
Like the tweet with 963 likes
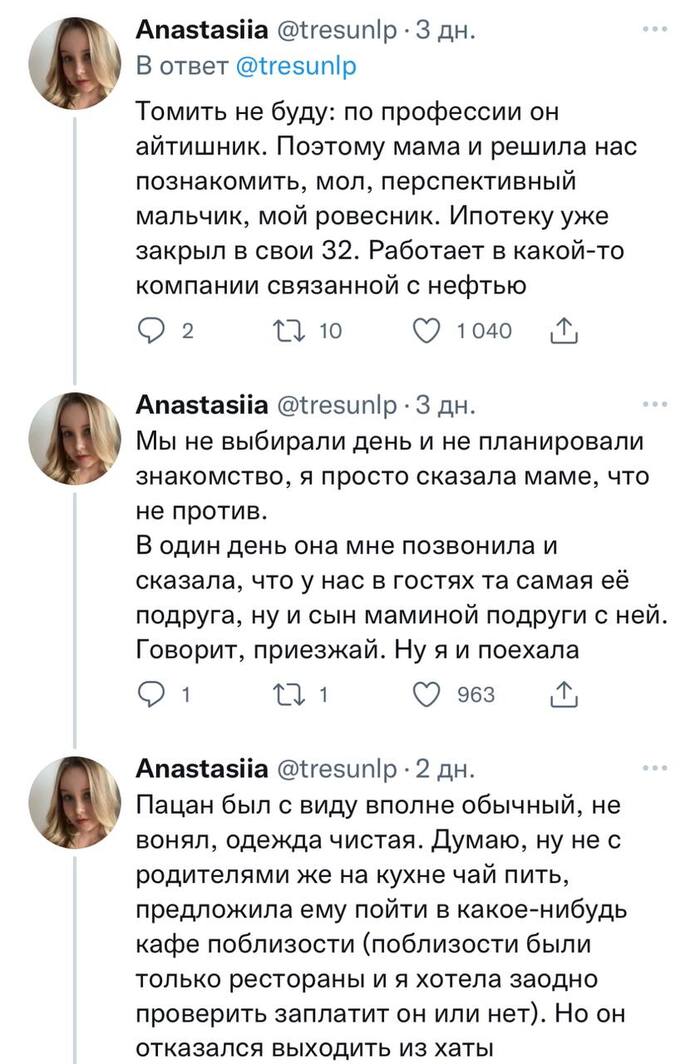(x=427, y=693)
